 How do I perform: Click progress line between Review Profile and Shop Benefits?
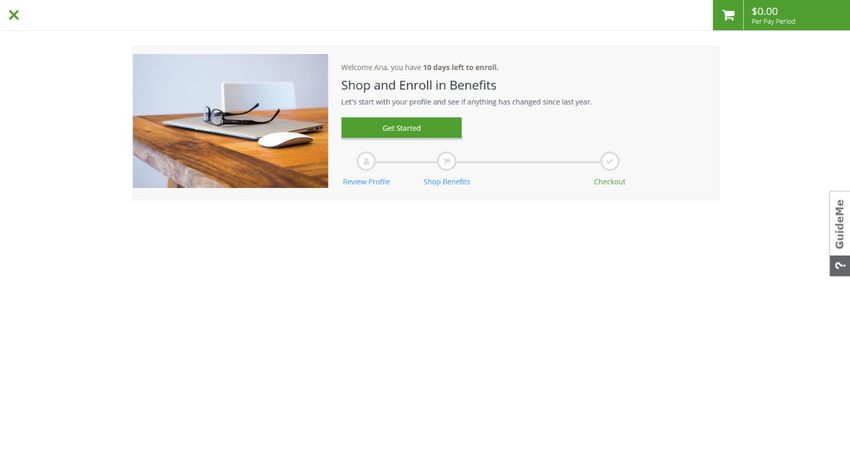[x=407, y=162]
